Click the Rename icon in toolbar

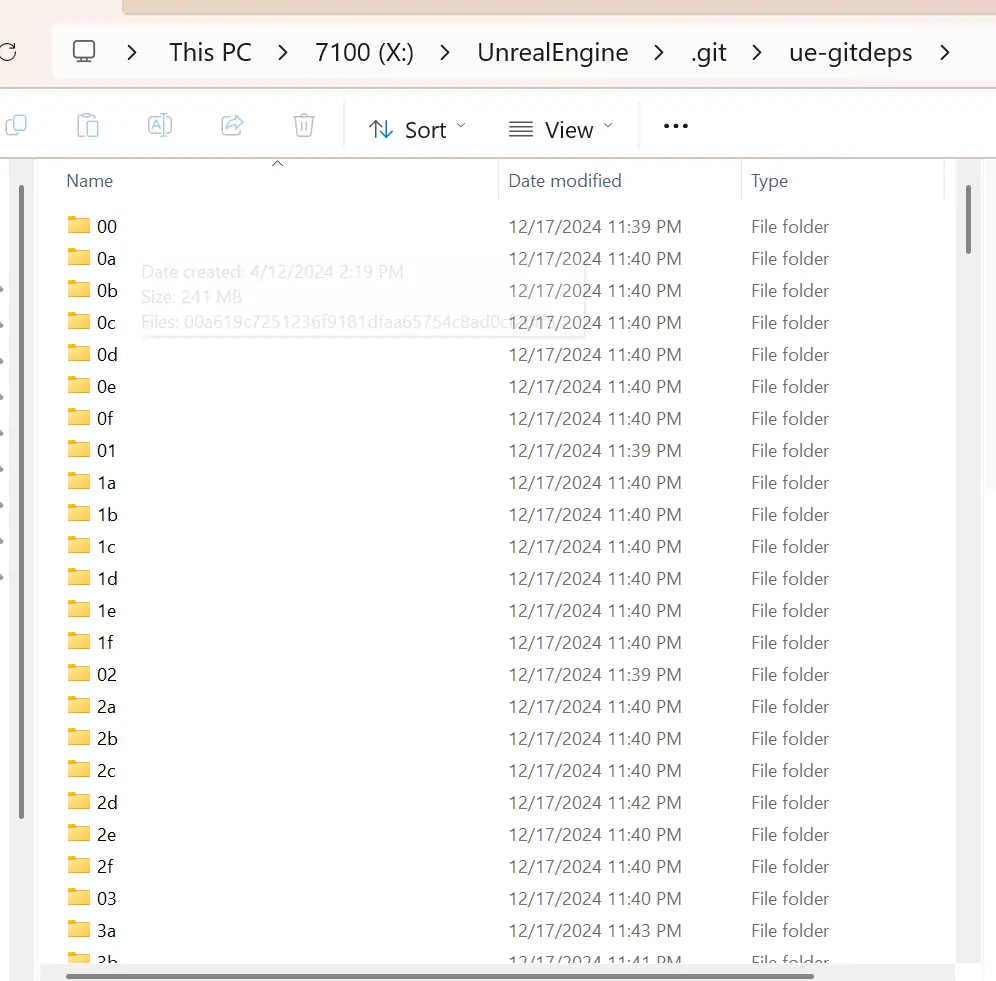tap(160, 126)
